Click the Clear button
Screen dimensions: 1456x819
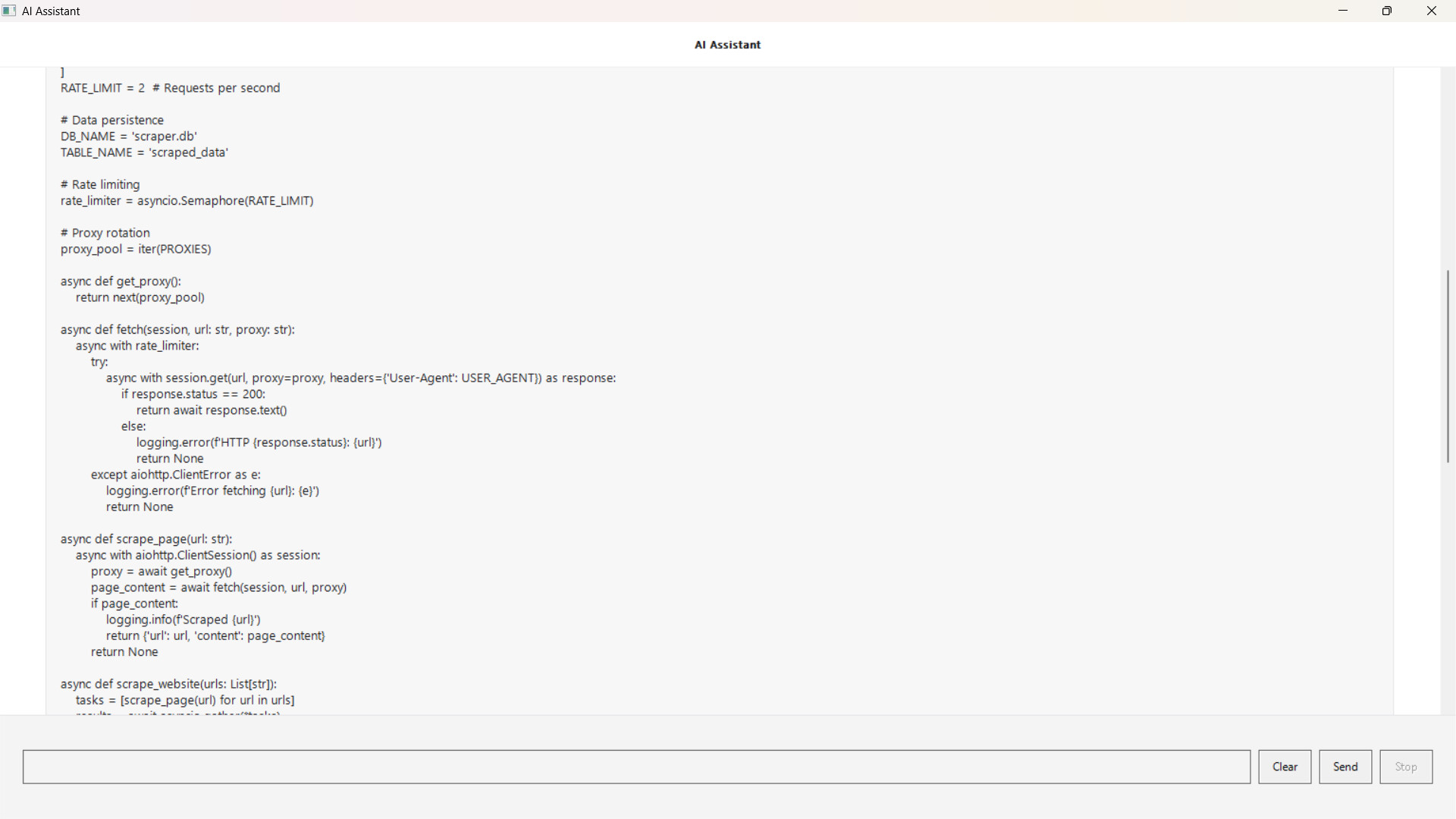1285,767
